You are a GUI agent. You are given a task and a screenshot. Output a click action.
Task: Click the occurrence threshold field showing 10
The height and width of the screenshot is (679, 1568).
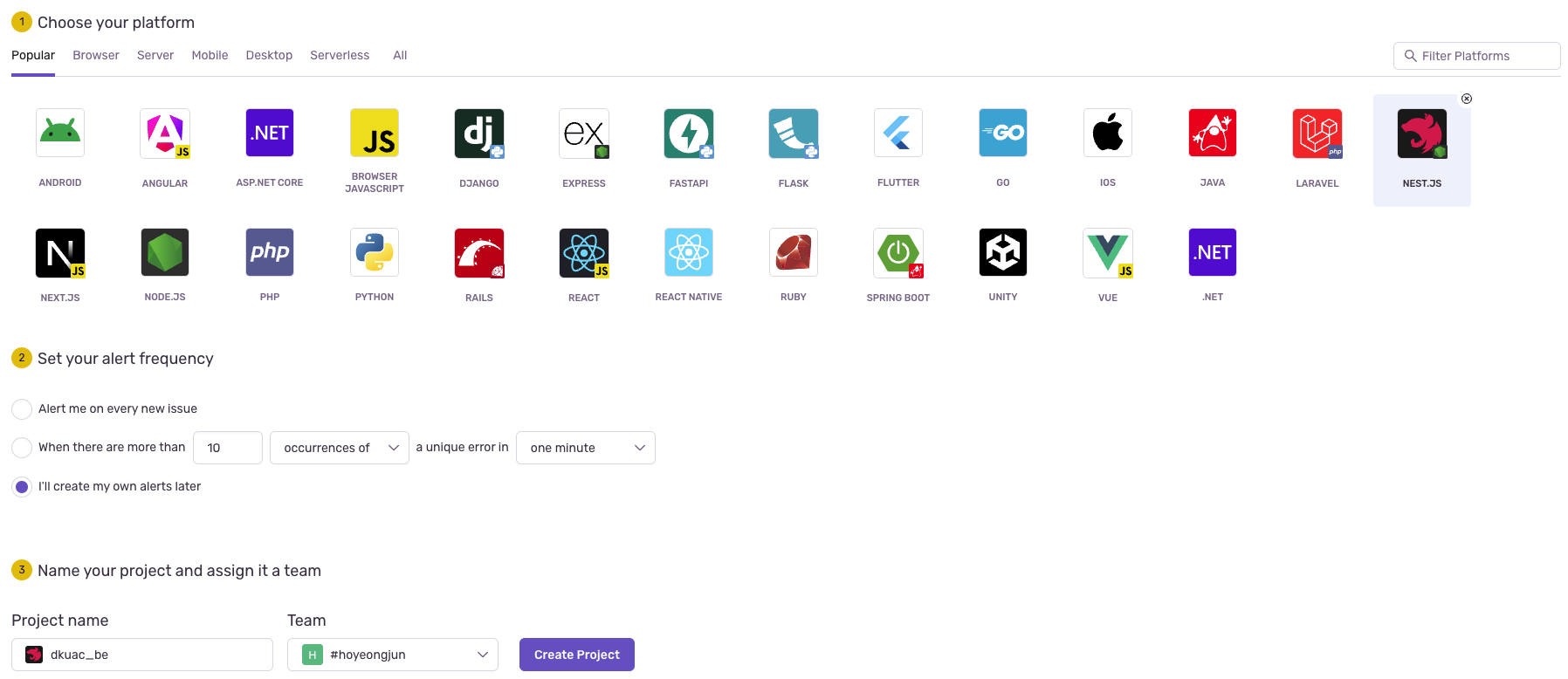click(x=228, y=448)
